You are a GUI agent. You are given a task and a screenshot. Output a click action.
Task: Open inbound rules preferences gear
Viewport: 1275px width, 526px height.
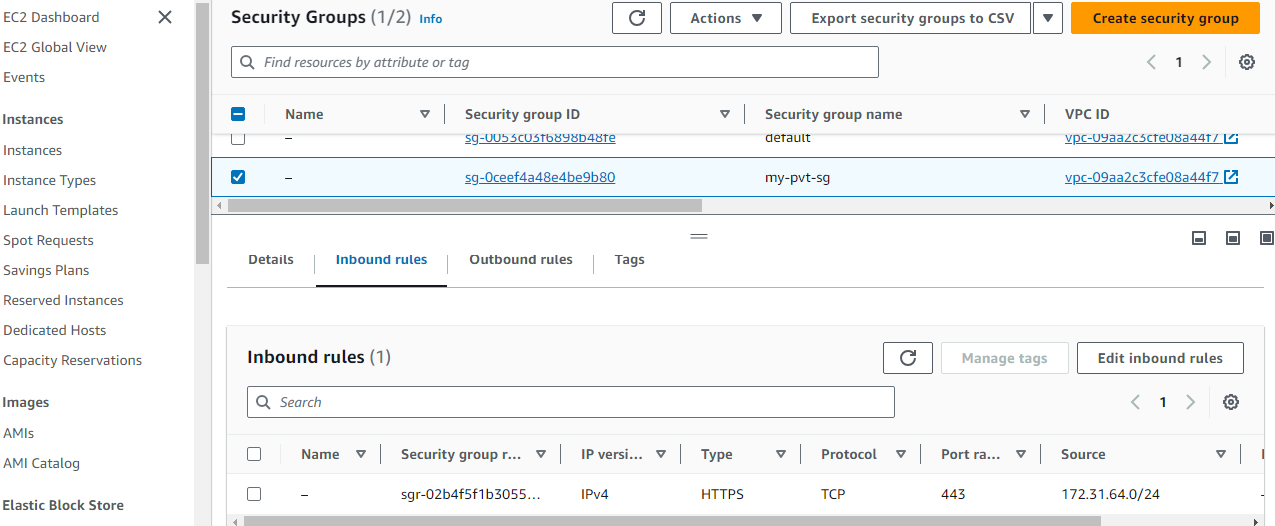1230,402
